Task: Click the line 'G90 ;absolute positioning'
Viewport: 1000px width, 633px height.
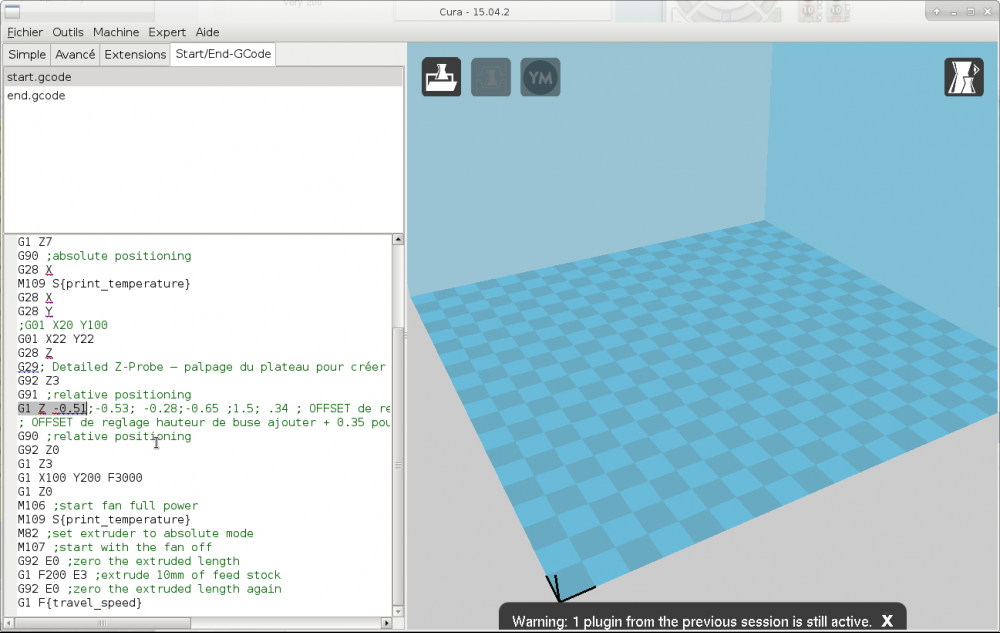Action: pos(105,256)
